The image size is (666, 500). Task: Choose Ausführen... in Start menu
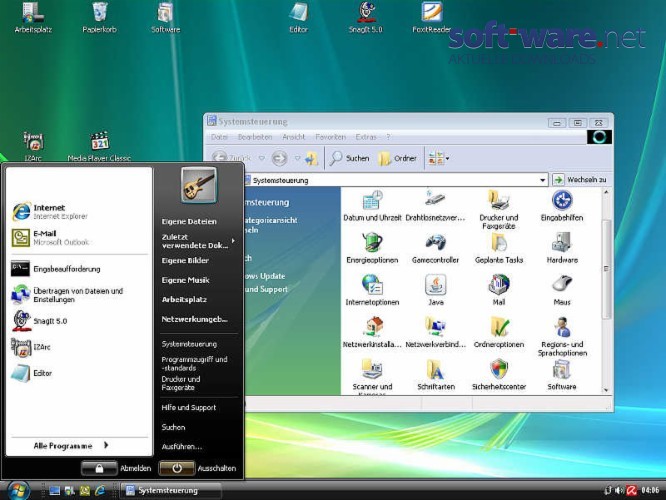(182, 446)
